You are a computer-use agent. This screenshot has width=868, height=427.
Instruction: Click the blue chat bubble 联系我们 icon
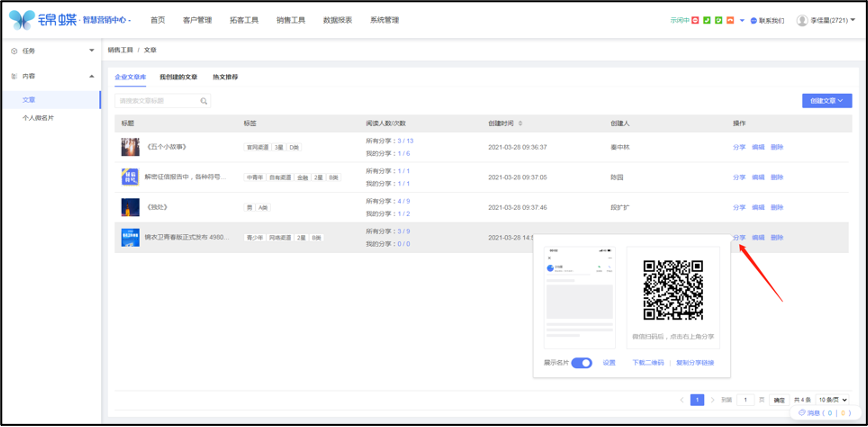point(753,20)
